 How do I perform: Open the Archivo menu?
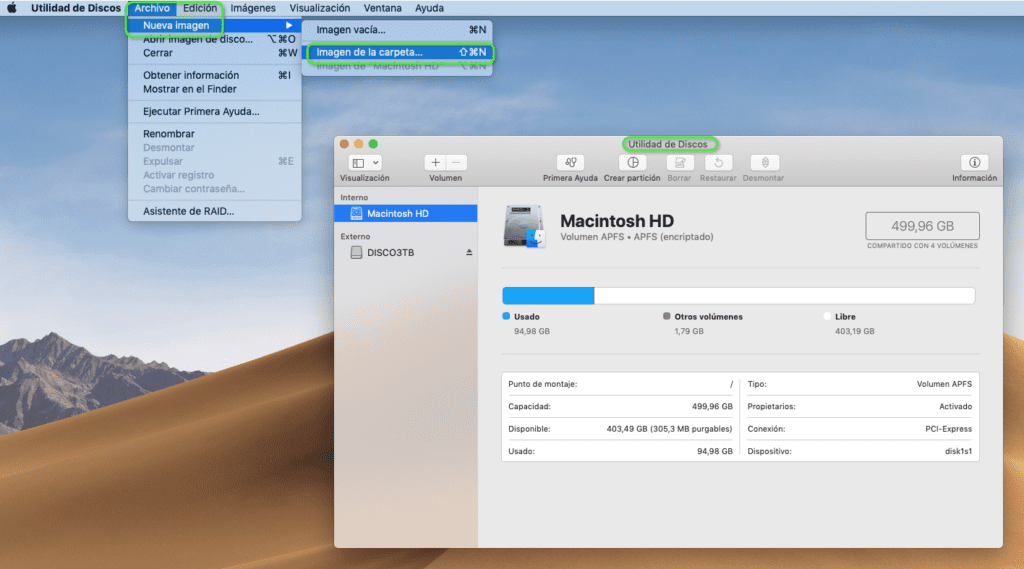pos(152,8)
